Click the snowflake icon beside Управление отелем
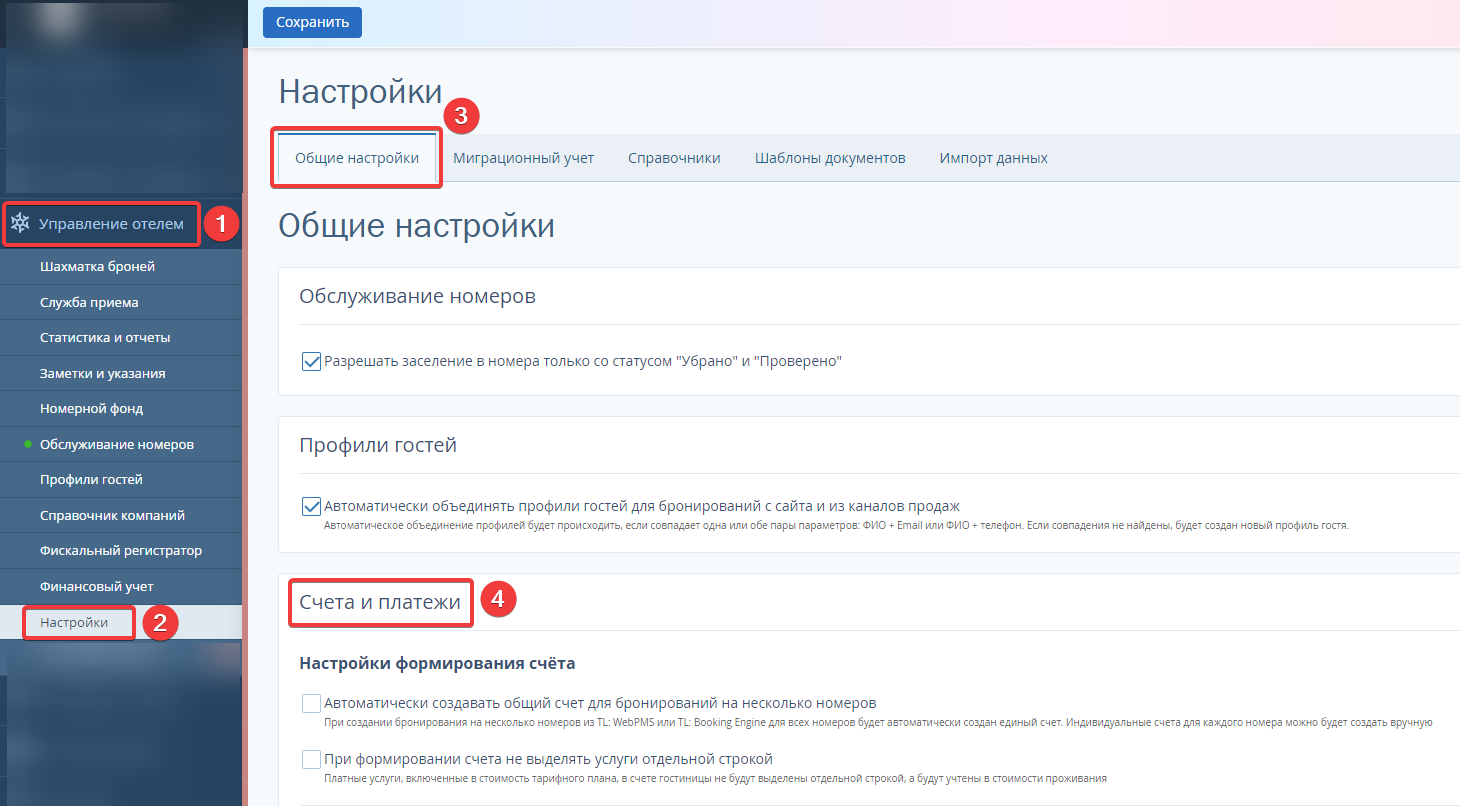 tap(19, 224)
